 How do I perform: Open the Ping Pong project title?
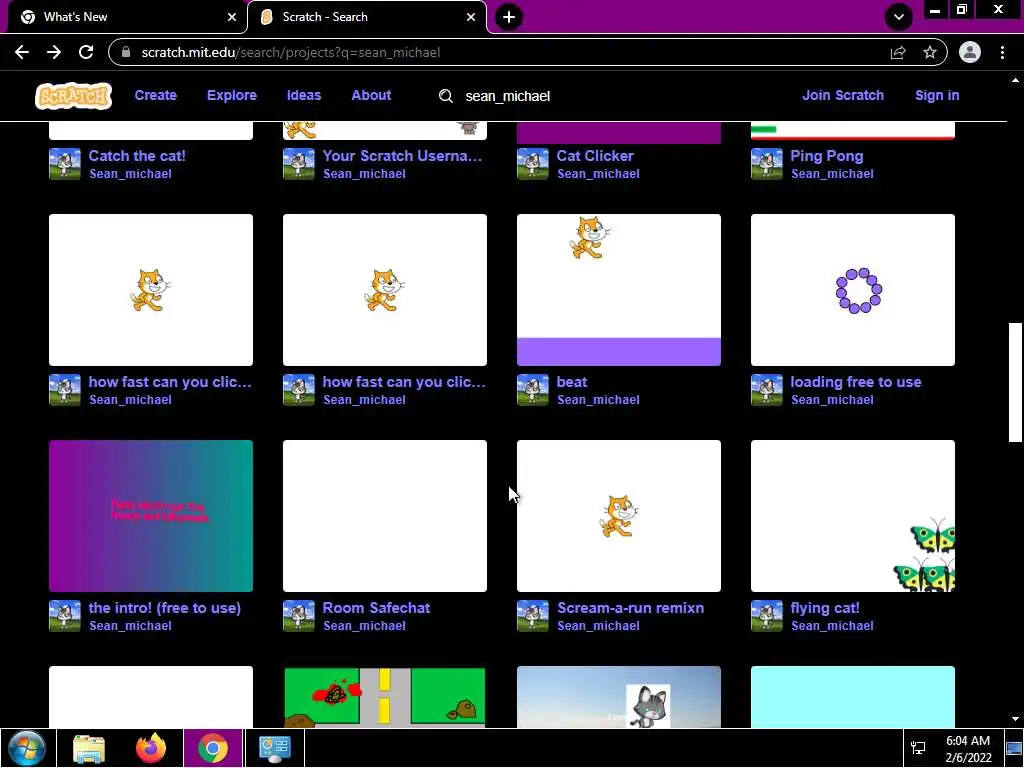click(827, 156)
